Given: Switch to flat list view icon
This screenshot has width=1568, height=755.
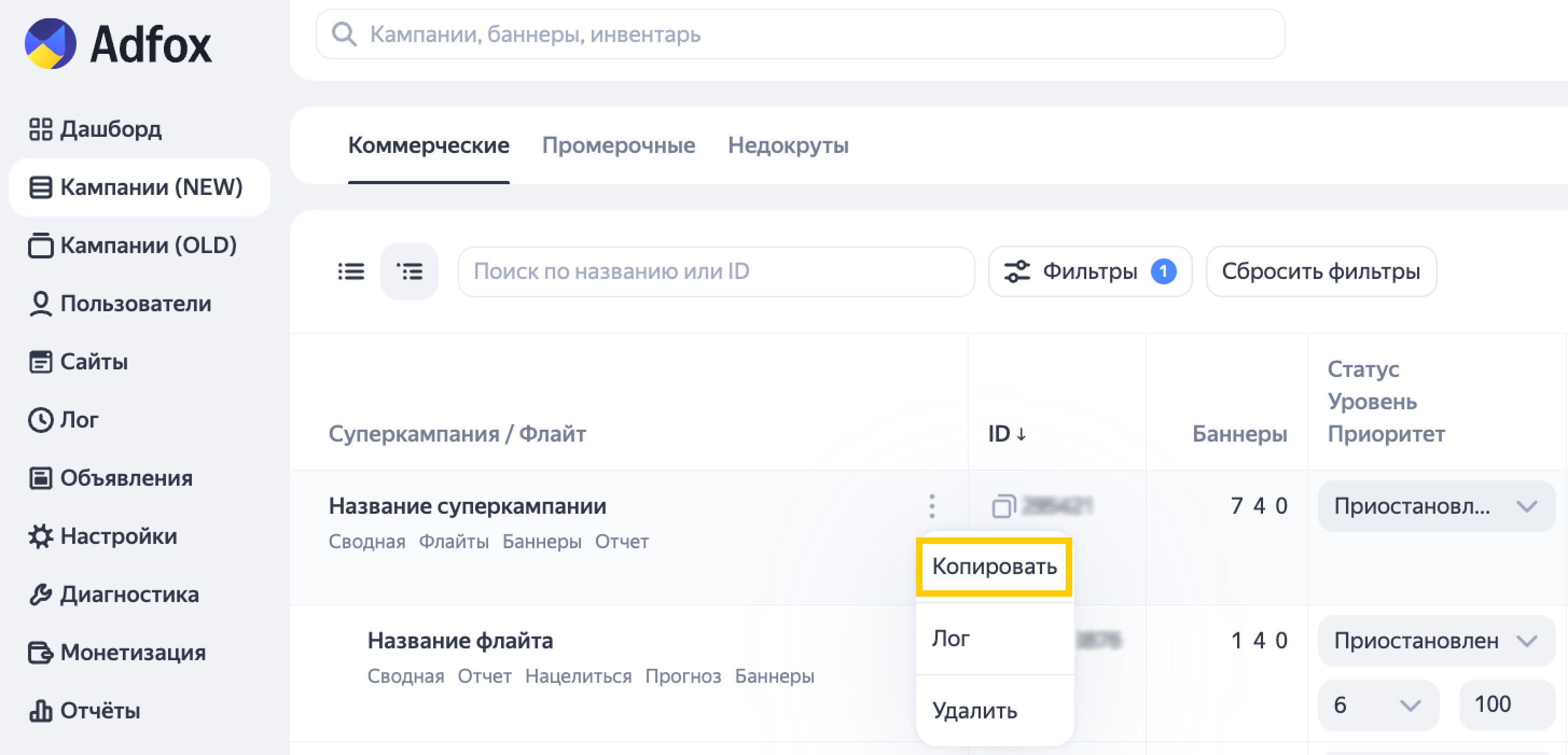Looking at the screenshot, I should click(x=351, y=271).
